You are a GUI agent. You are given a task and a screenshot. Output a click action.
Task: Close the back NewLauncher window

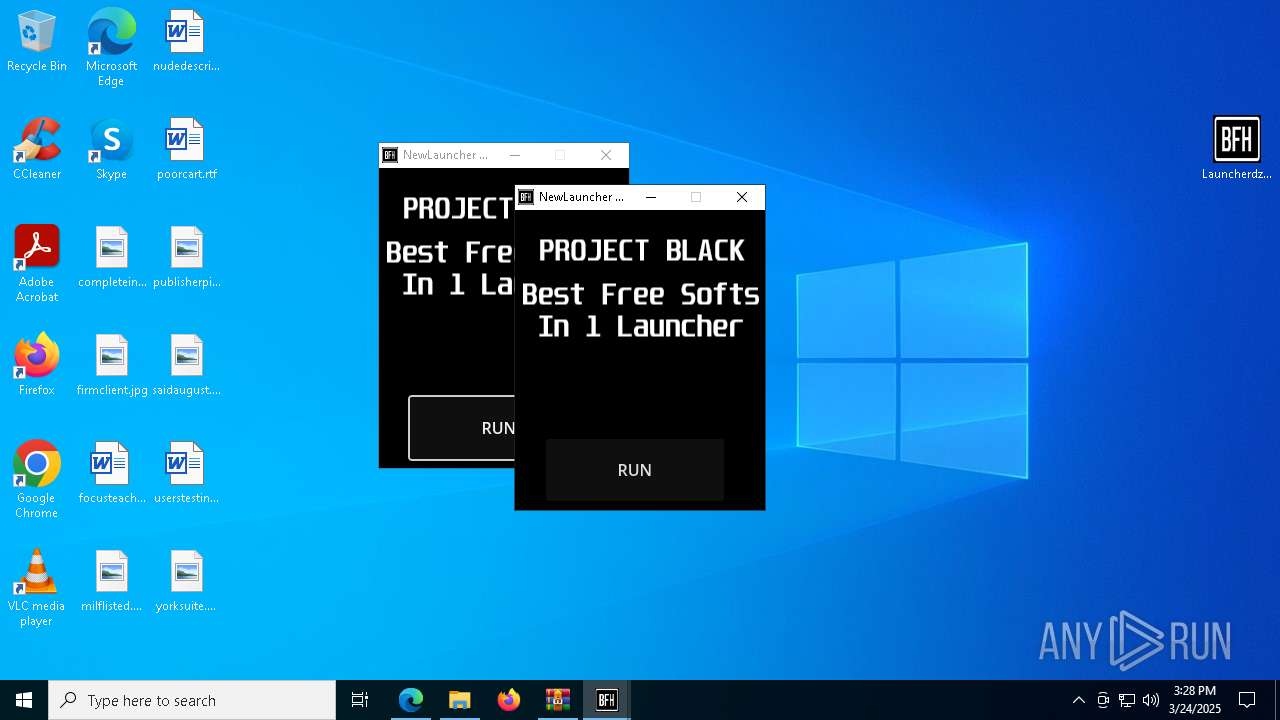606,155
